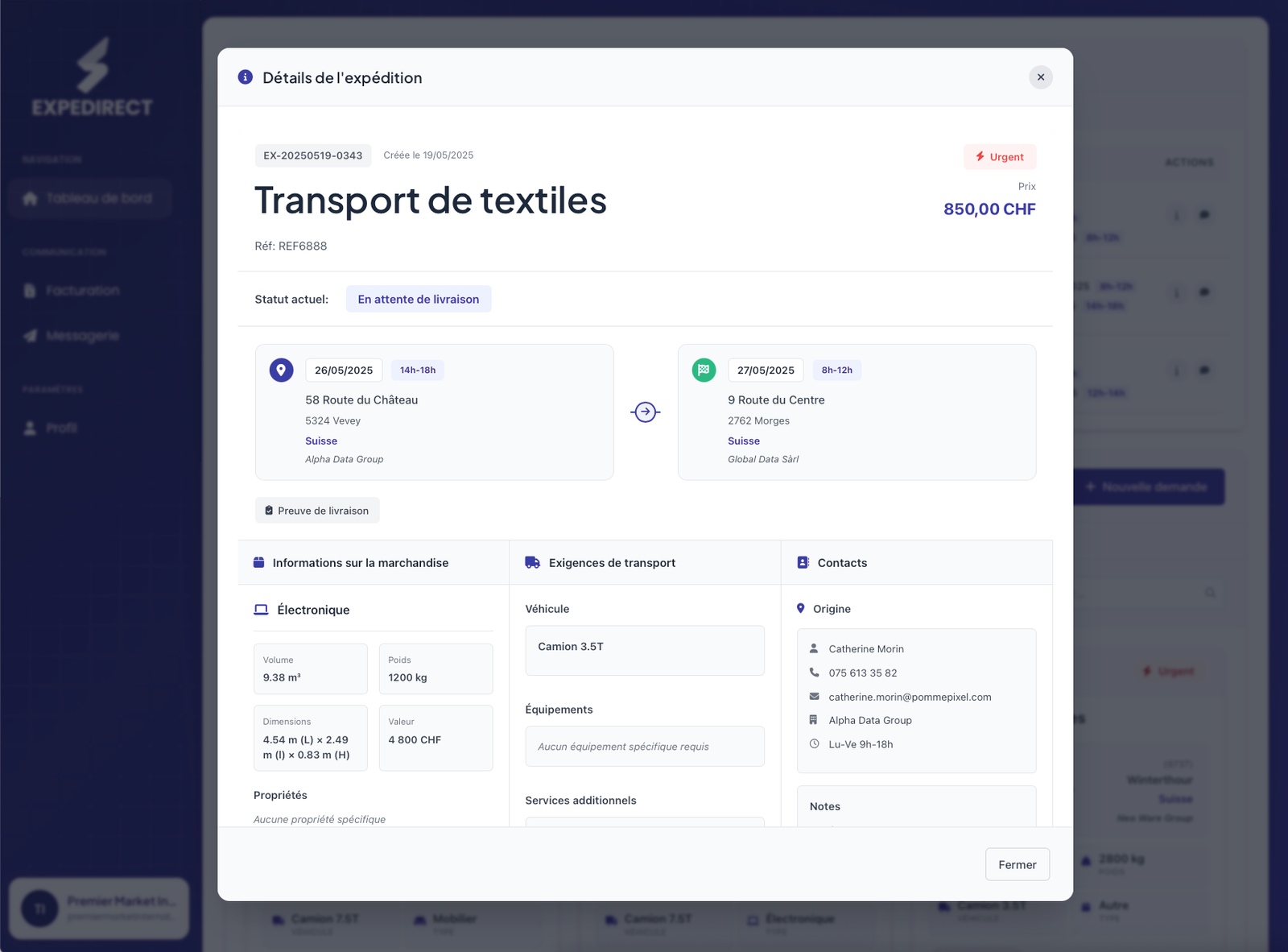The height and width of the screenshot is (952, 1288).
Task: Click the Dimensions card
Action: pyautogui.click(x=311, y=739)
